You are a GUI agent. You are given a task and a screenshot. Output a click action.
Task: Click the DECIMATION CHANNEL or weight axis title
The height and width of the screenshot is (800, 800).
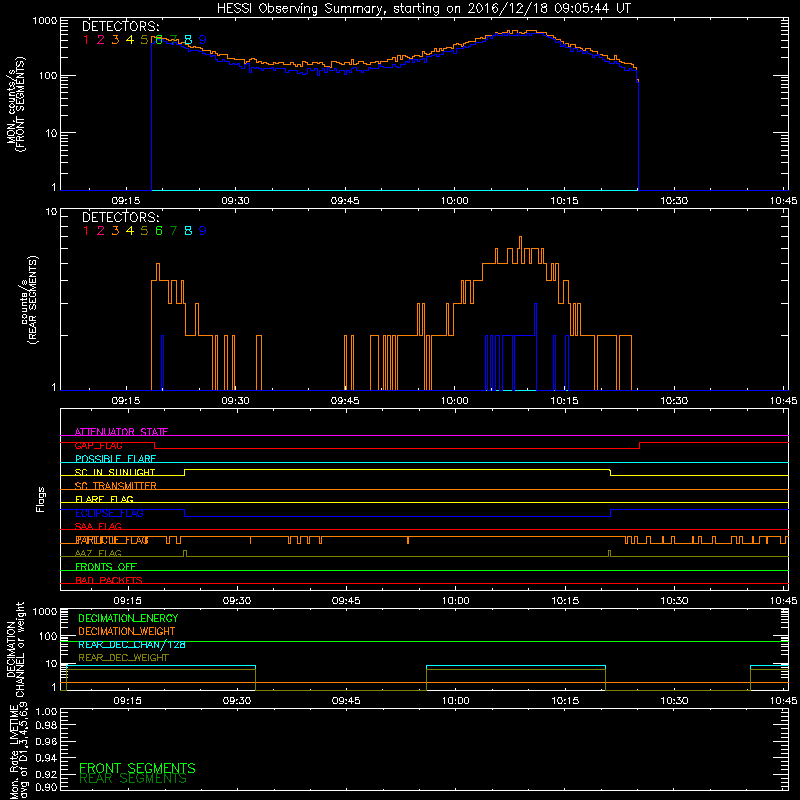pyautogui.click(x=15, y=649)
